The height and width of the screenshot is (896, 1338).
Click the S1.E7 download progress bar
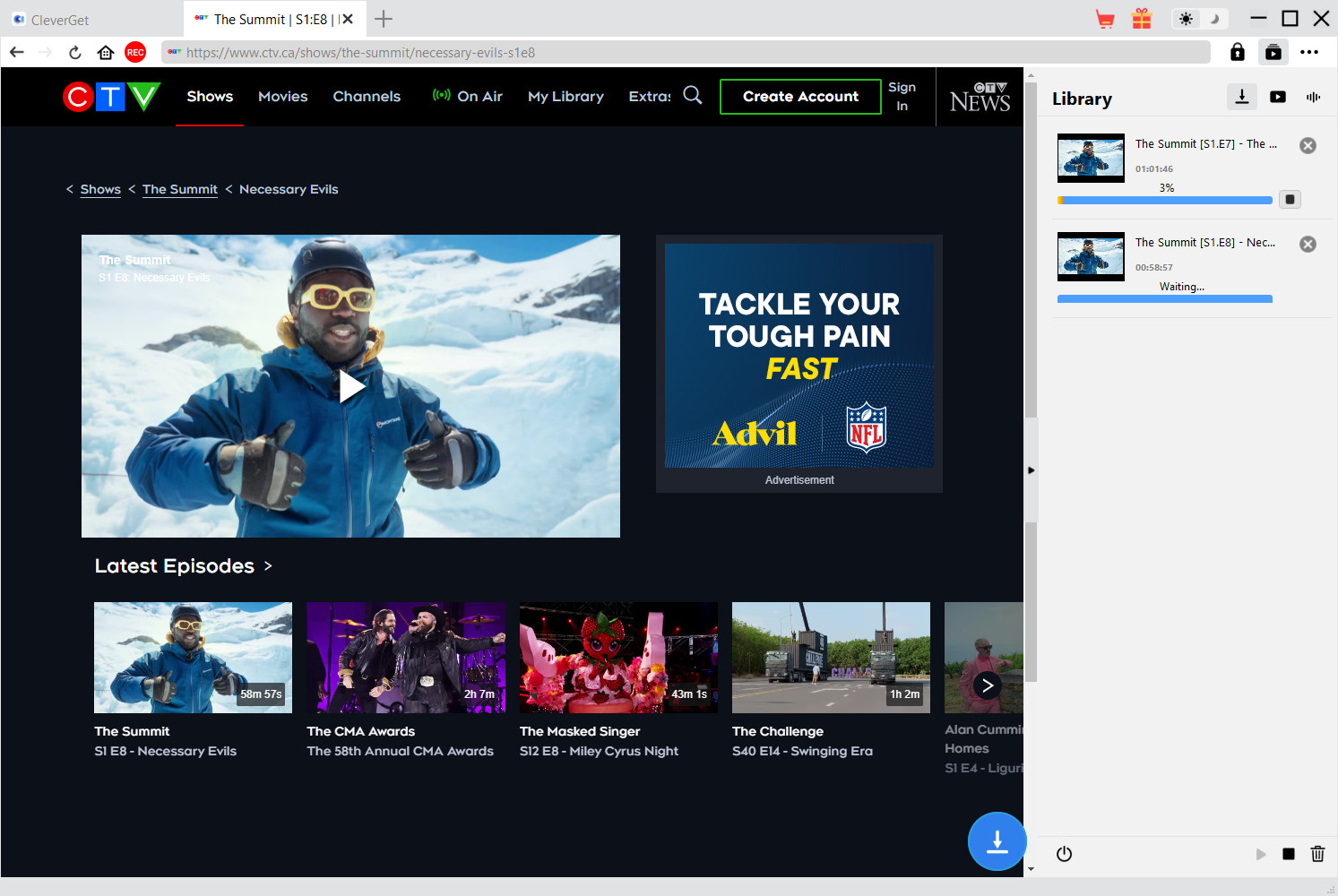(1164, 201)
